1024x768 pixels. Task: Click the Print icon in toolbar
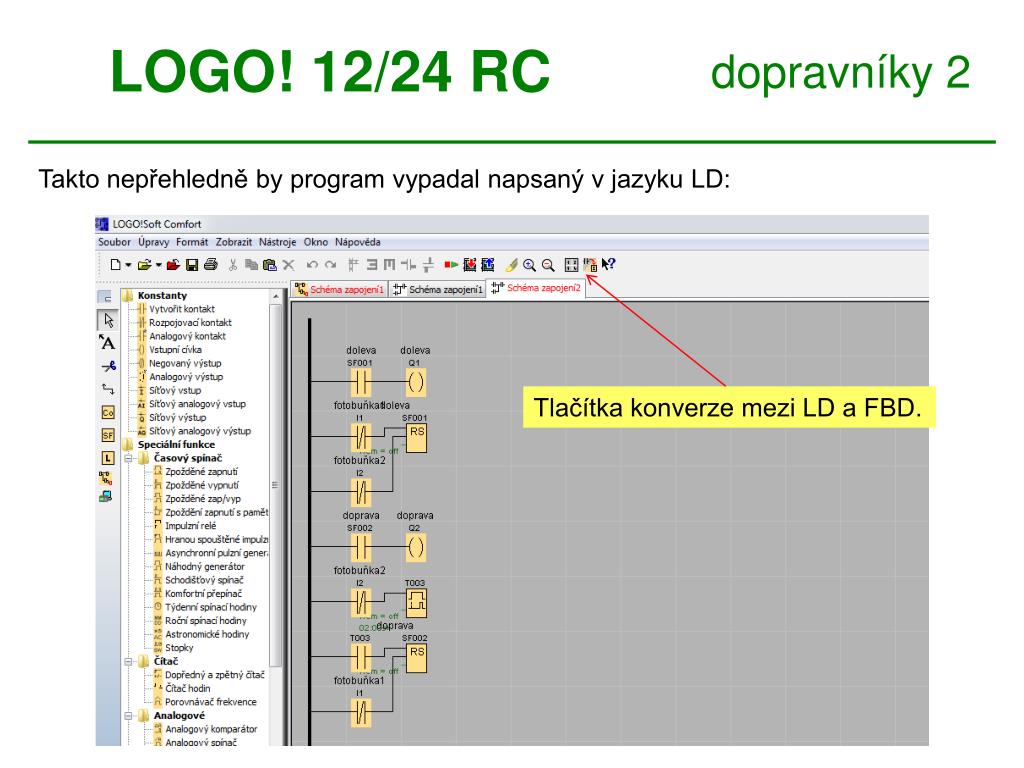pos(210,264)
